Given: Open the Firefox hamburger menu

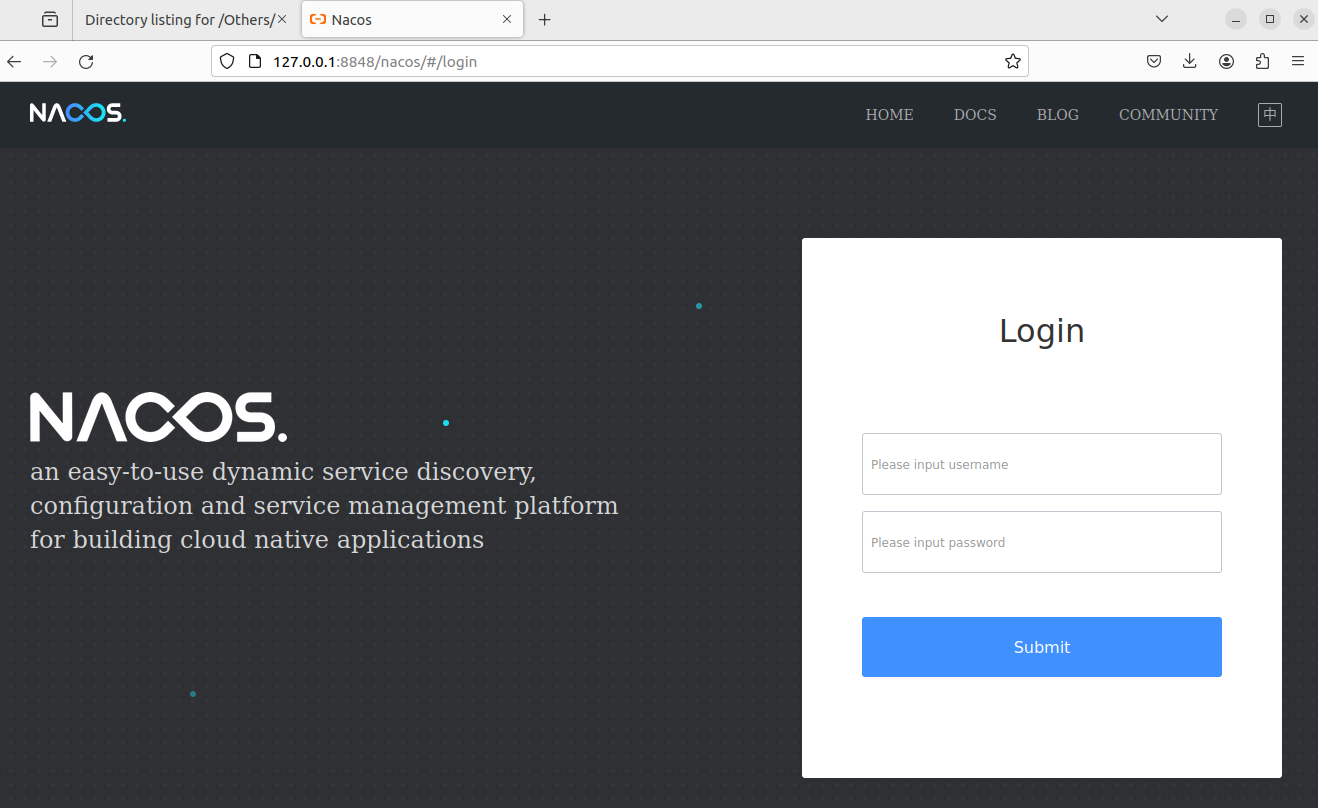Looking at the screenshot, I should coord(1298,62).
